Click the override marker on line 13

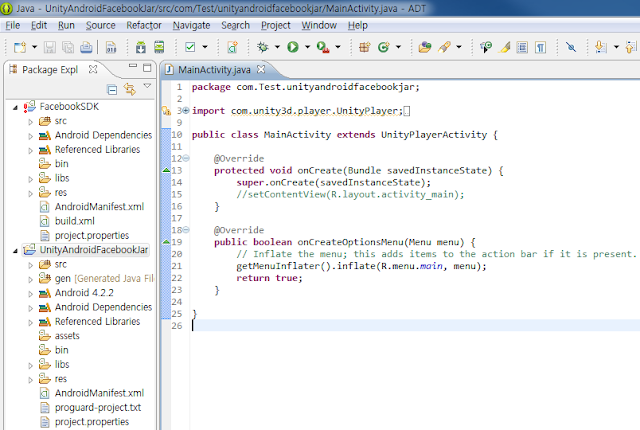click(166, 170)
